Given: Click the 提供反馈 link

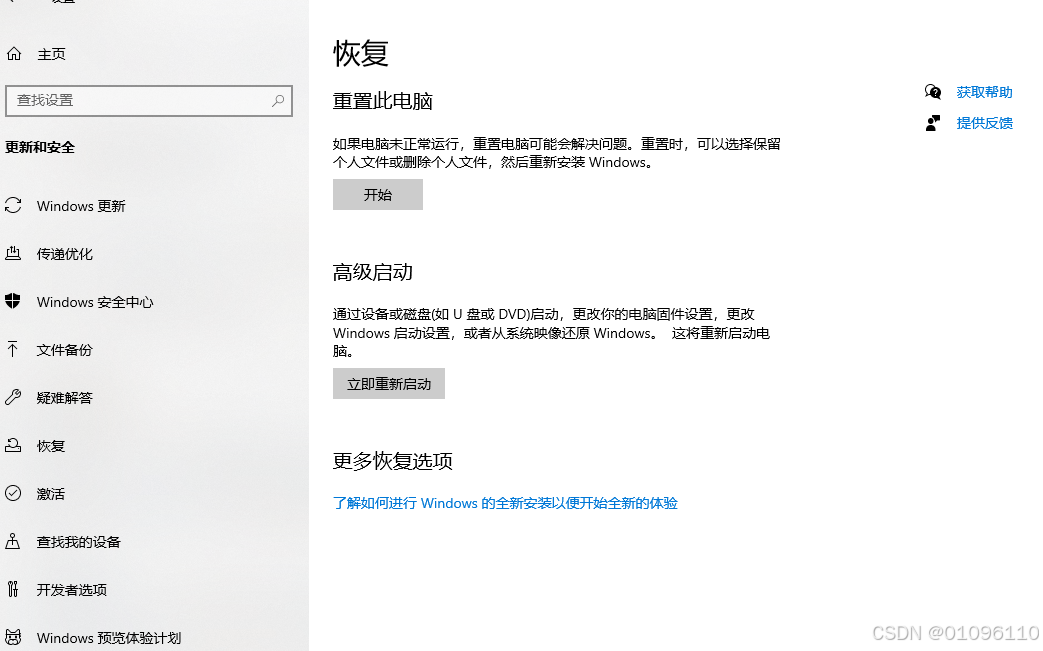Looking at the screenshot, I should 984,122.
